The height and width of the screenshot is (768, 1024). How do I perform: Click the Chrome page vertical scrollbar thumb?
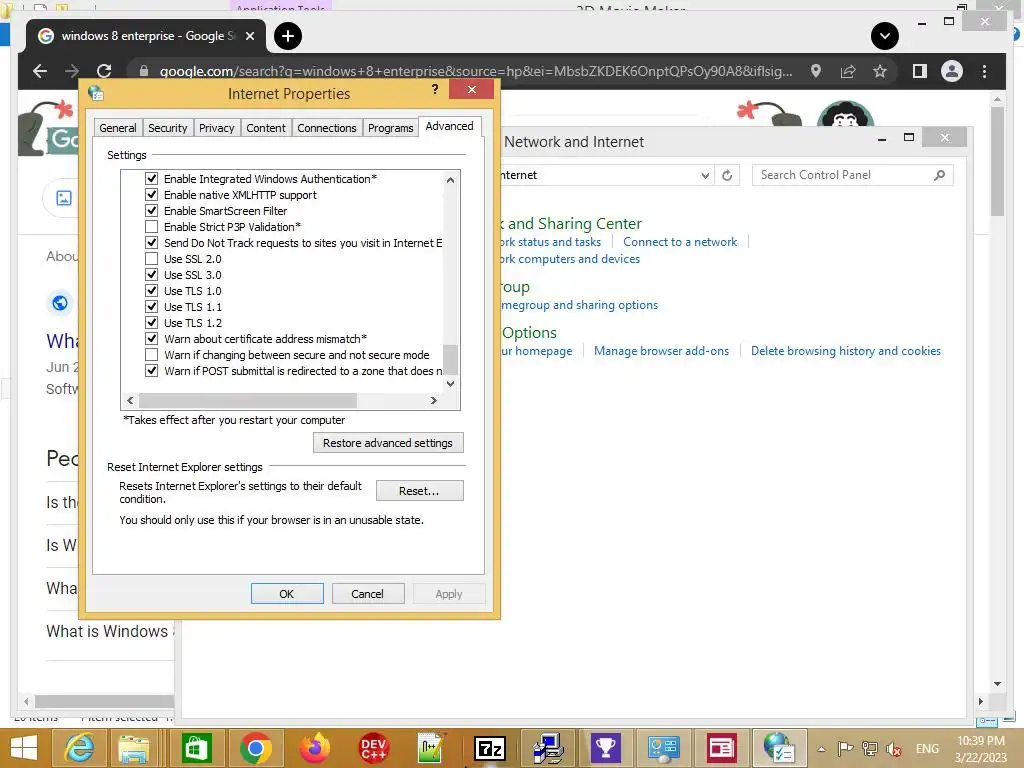[997, 161]
